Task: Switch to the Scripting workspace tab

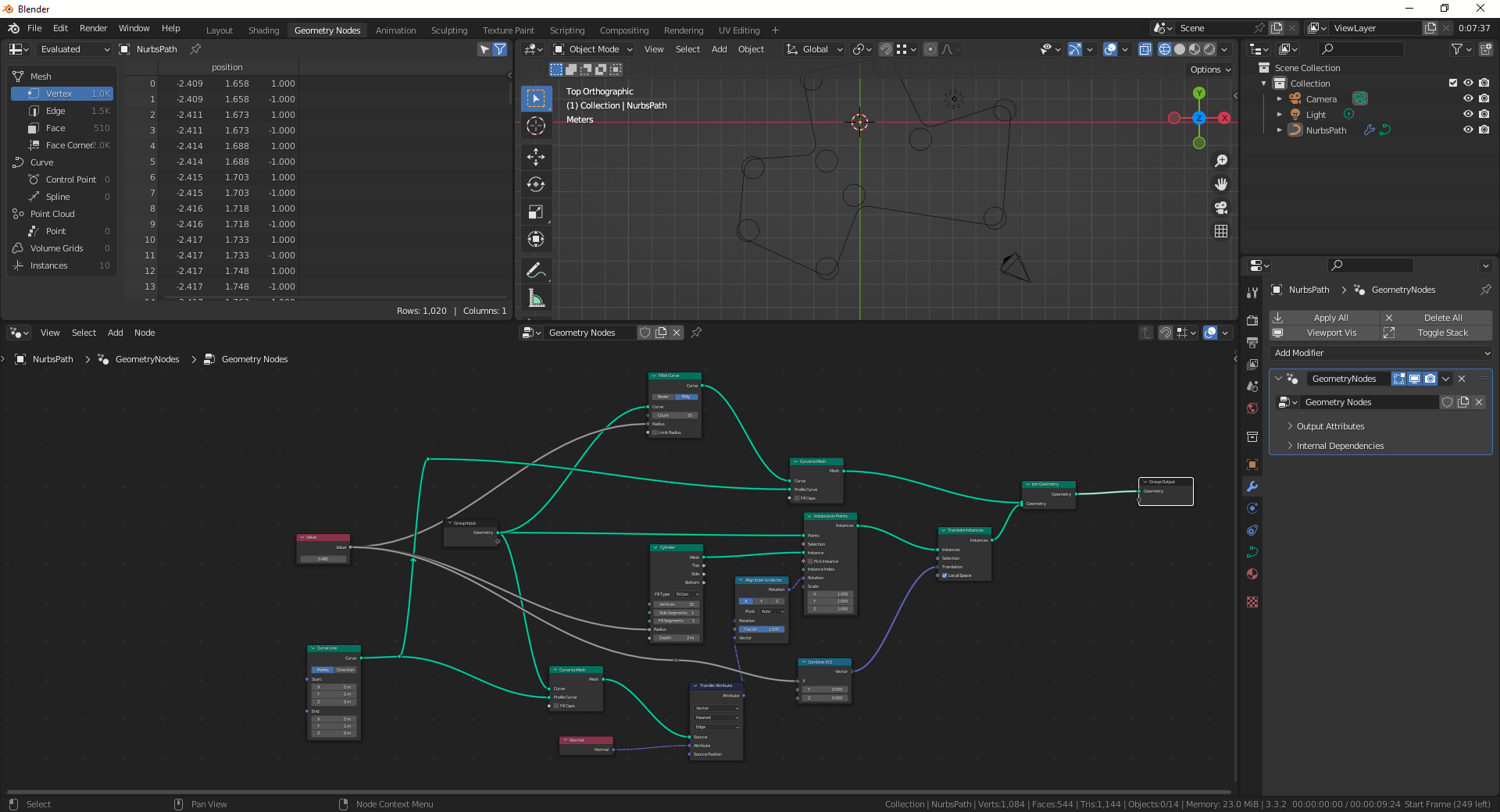Action: point(566,30)
